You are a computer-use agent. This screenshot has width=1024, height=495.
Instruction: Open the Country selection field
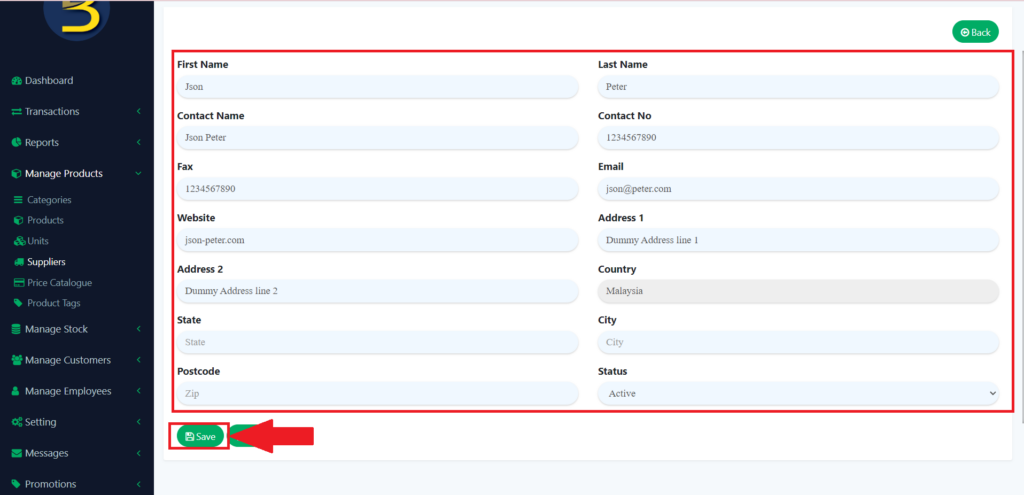coord(798,291)
